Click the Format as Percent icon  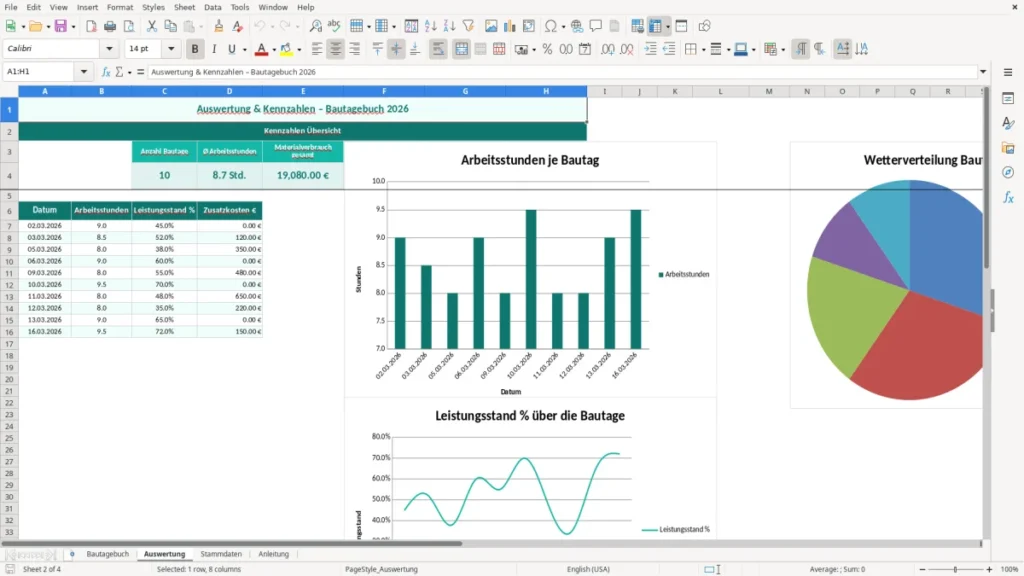pos(547,49)
